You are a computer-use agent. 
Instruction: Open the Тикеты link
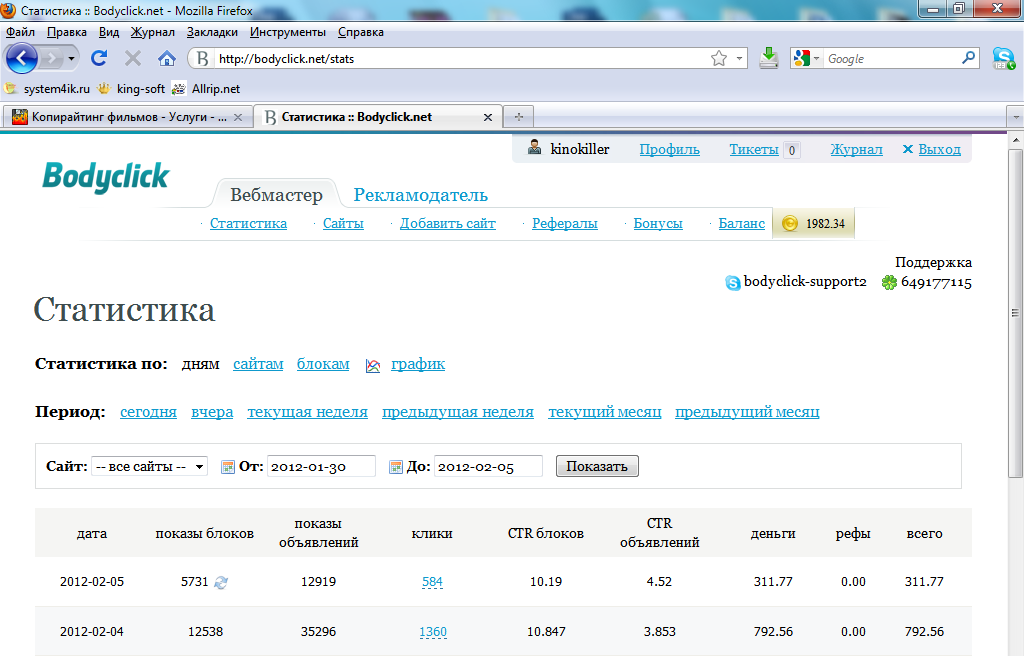coord(754,150)
